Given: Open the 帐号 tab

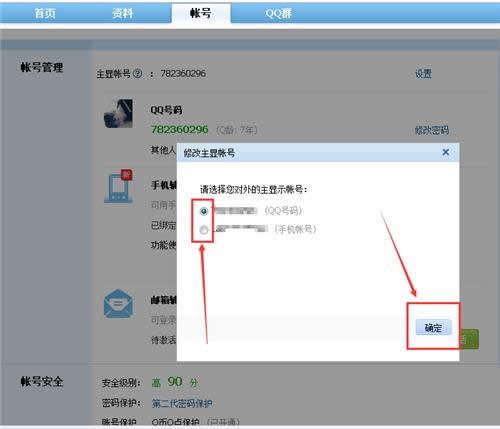Looking at the screenshot, I should (201, 13).
